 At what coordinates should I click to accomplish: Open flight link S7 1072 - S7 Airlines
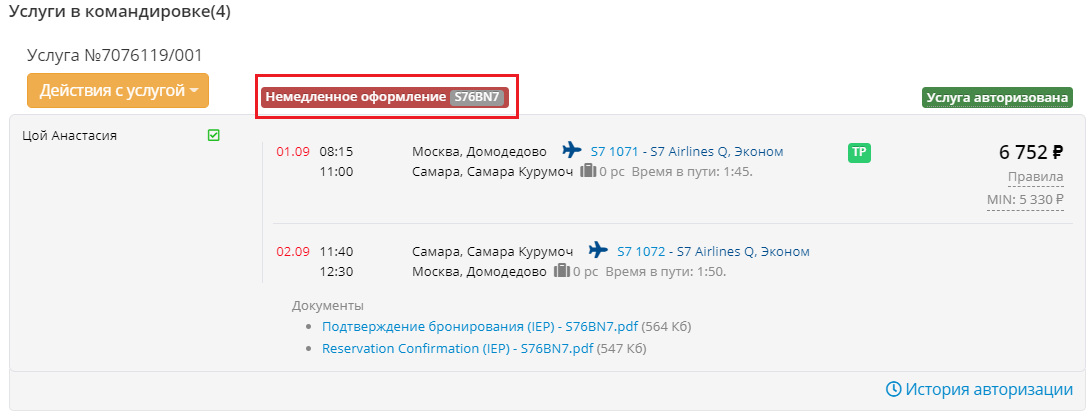[x=713, y=252]
